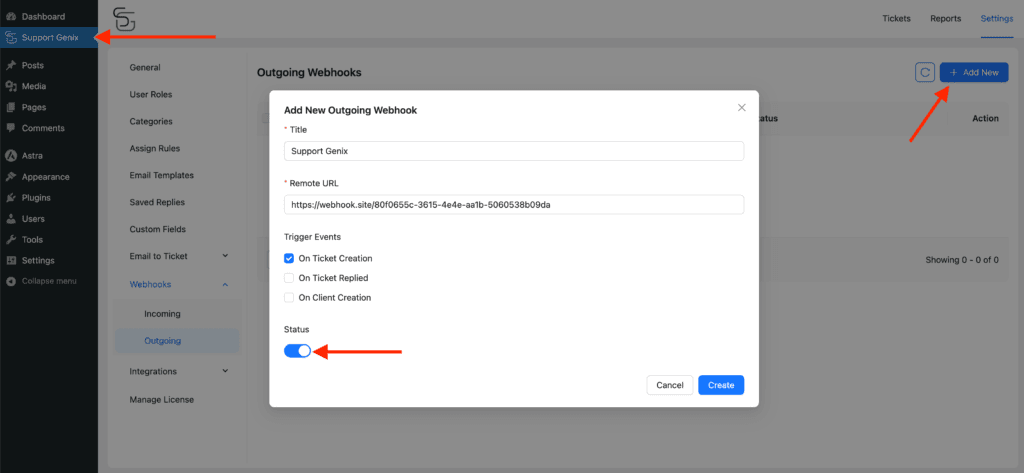The width and height of the screenshot is (1024, 473).
Task: Focus the Remote URL input field
Action: click(x=514, y=204)
